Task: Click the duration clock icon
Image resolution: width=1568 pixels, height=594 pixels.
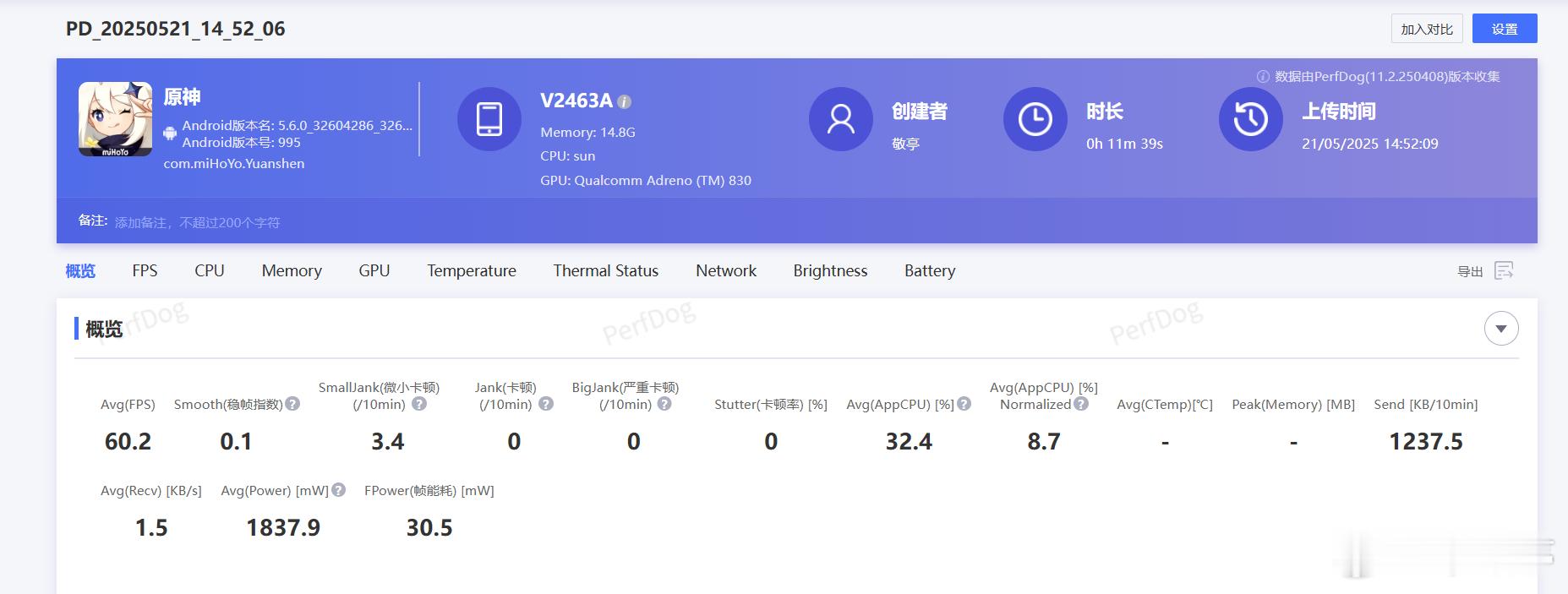Action: click(1035, 119)
